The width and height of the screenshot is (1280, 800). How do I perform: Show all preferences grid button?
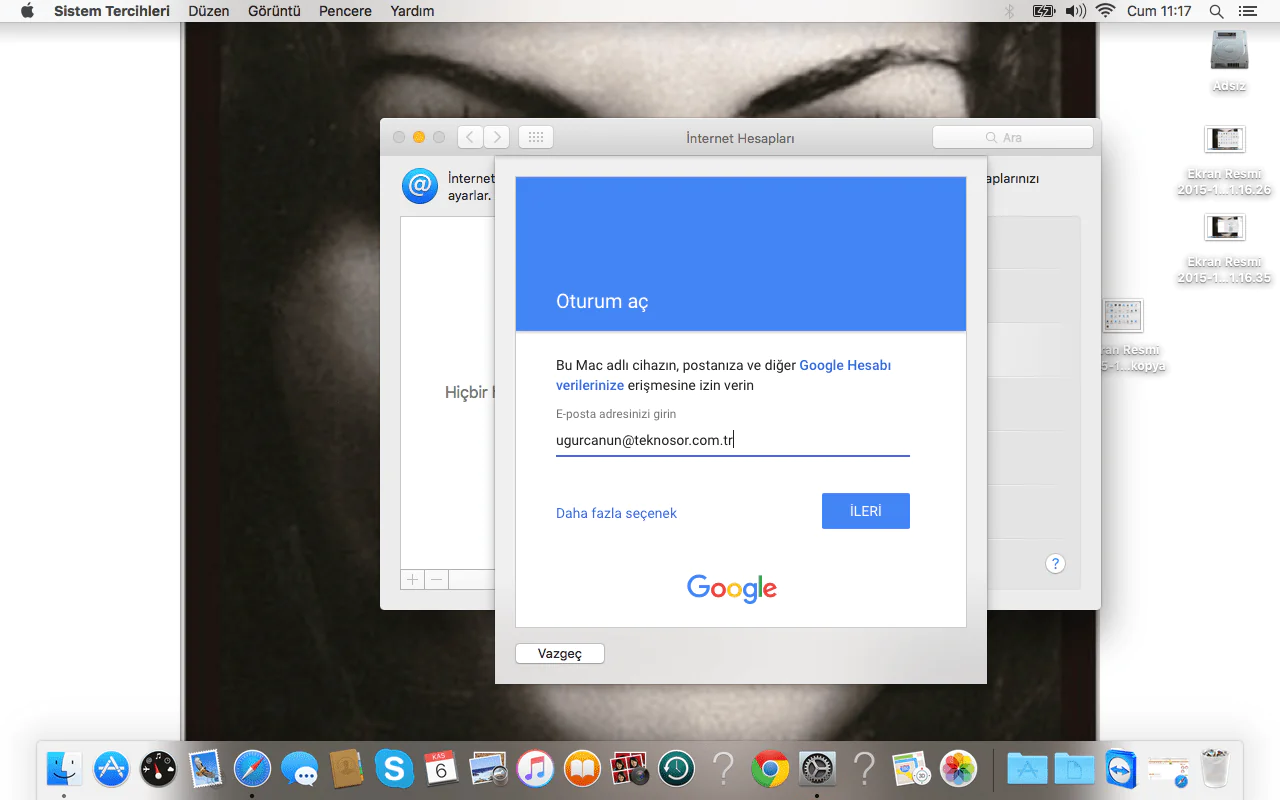pyautogui.click(x=536, y=137)
